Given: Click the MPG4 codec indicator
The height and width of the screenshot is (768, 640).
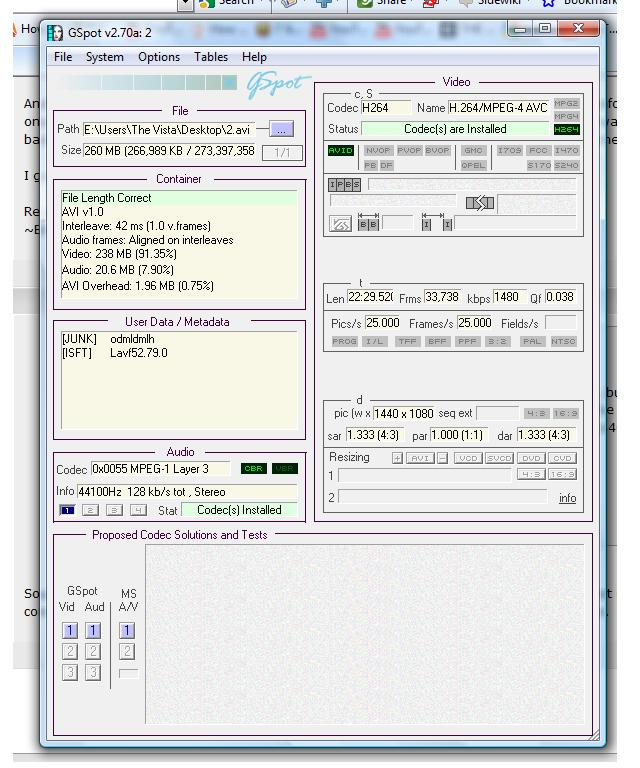Looking at the screenshot, I should point(566,116).
